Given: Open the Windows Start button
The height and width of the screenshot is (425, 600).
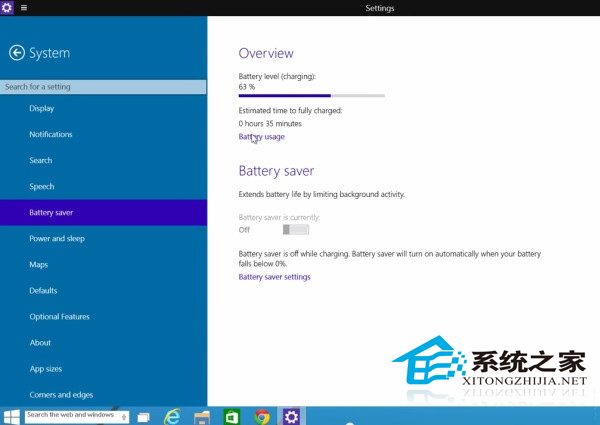Looking at the screenshot, I should tap(11, 416).
